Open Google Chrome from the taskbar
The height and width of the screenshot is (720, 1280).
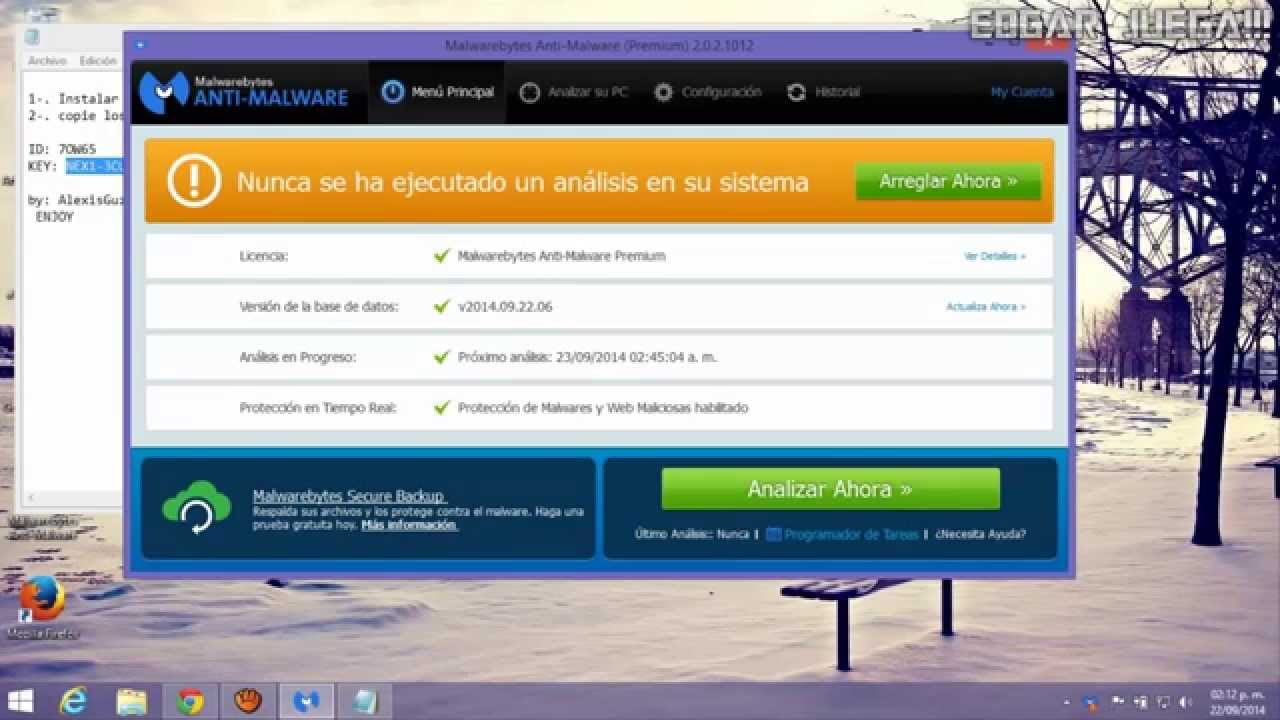(189, 701)
